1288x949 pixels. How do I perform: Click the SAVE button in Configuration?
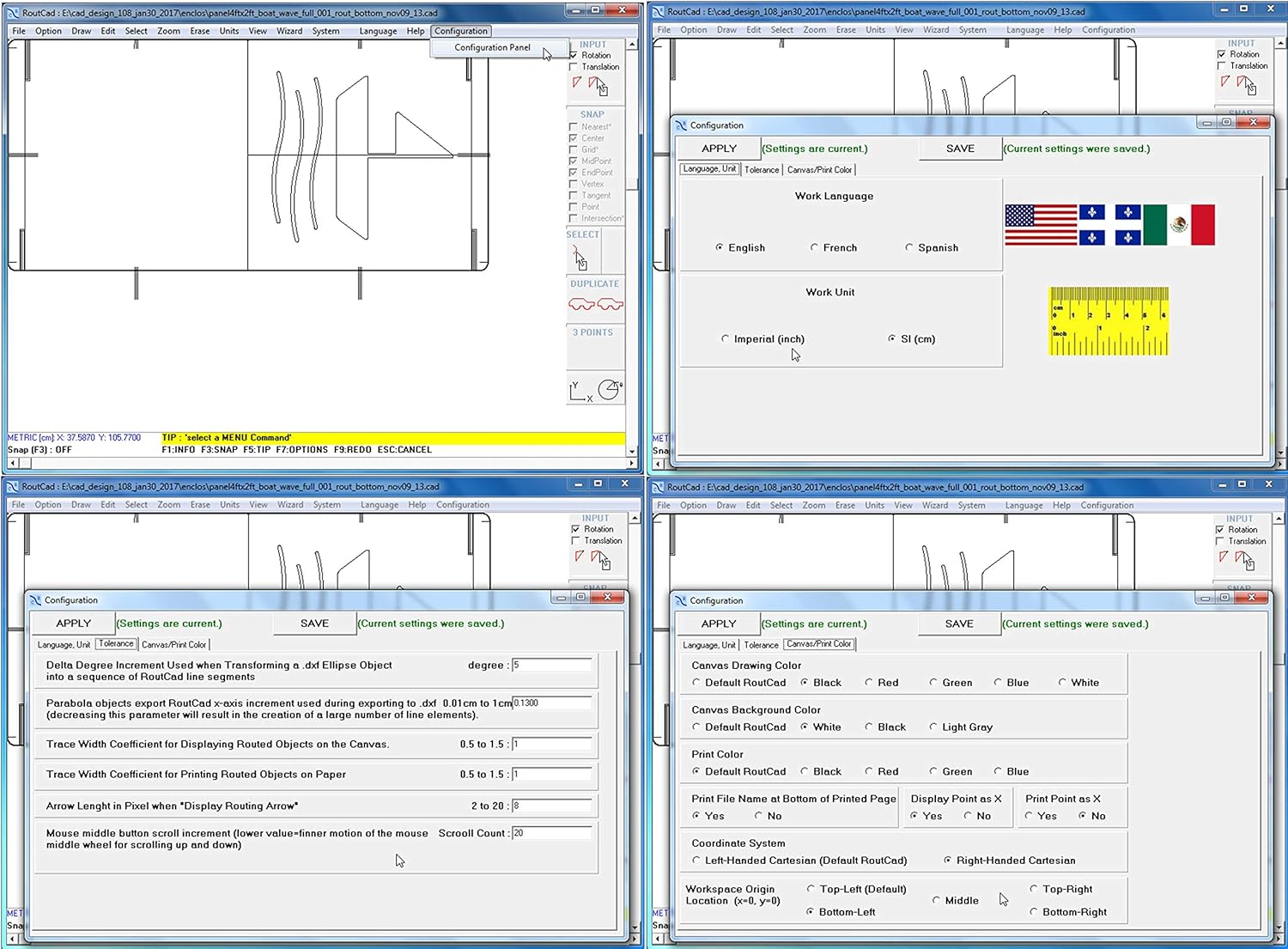pyautogui.click(x=959, y=148)
